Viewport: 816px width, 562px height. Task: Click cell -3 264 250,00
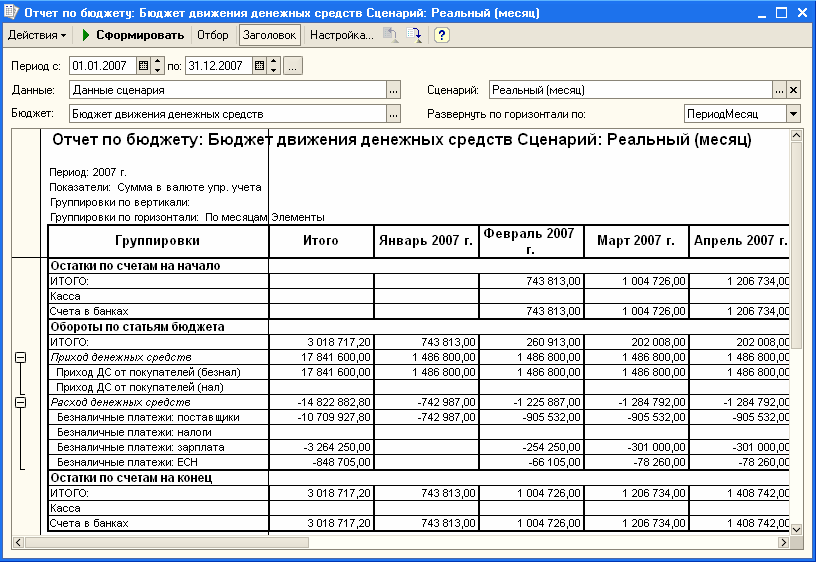click(322, 448)
